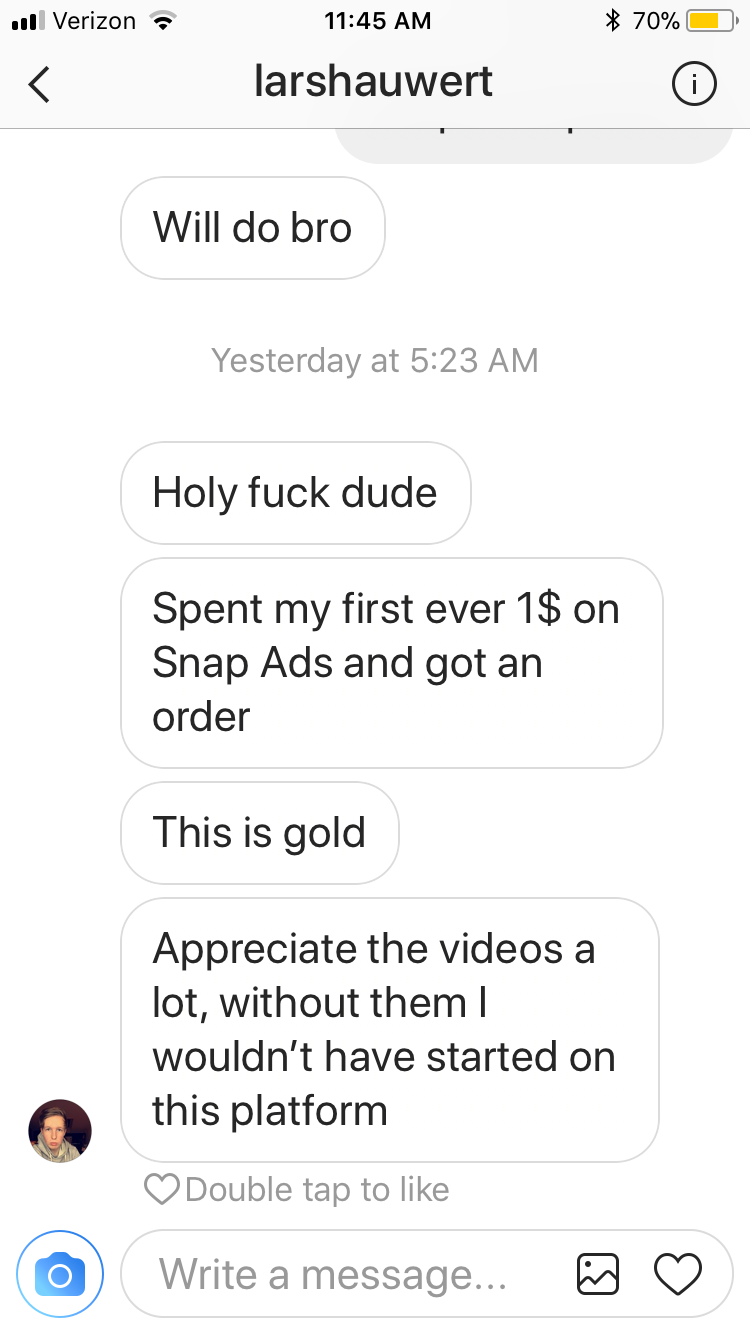This screenshot has width=750, height=1334.
Task: Open conversation info via the i icon
Action: pyautogui.click(x=693, y=84)
